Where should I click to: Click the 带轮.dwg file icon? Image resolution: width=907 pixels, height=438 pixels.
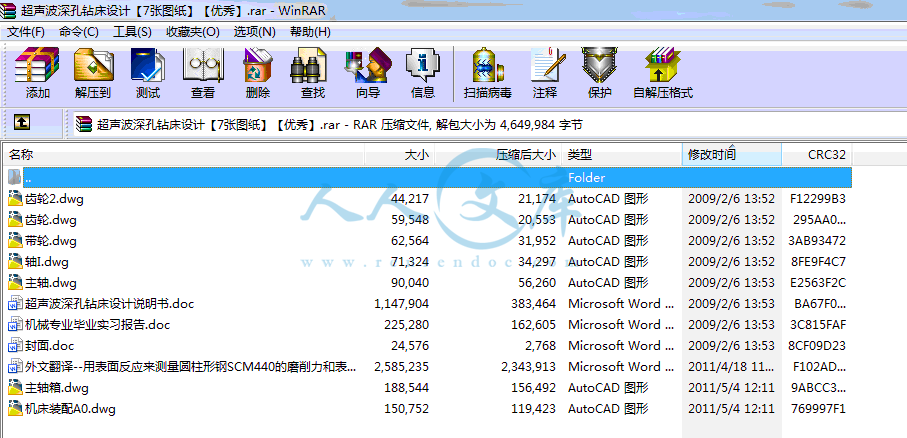click(15, 241)
